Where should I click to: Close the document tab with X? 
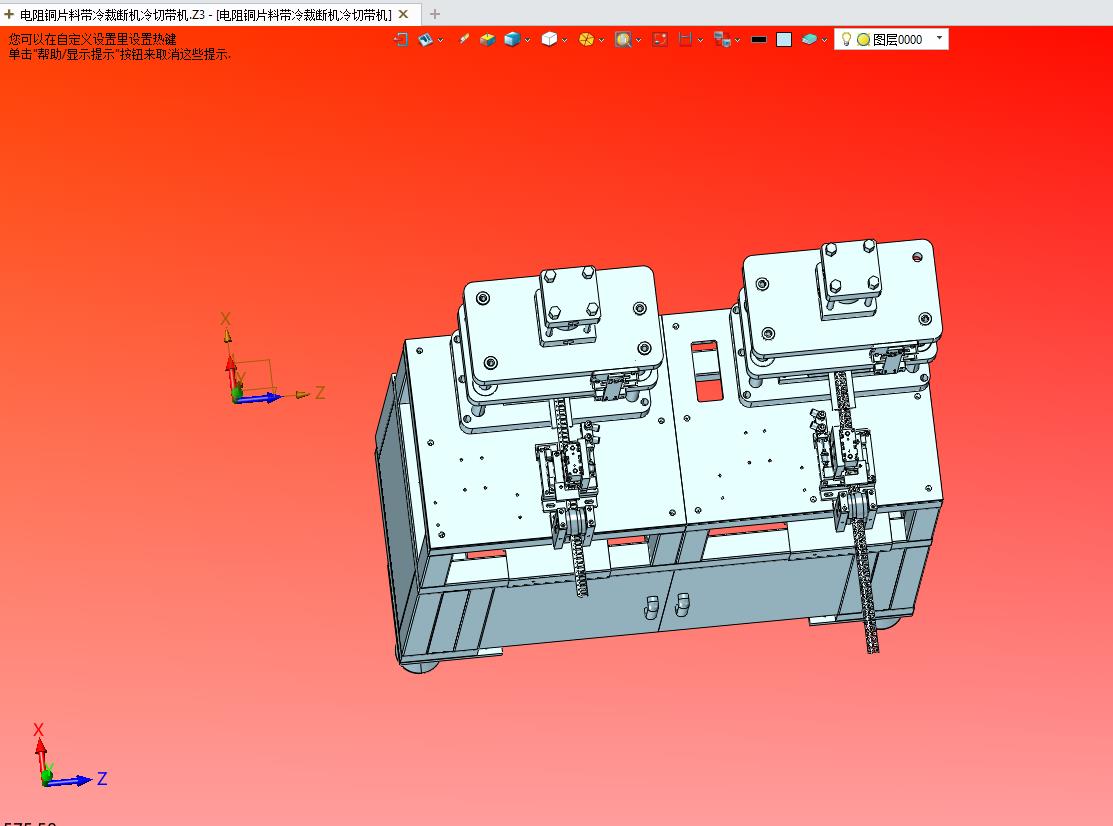pyautogui.click(x=403, y=14)
